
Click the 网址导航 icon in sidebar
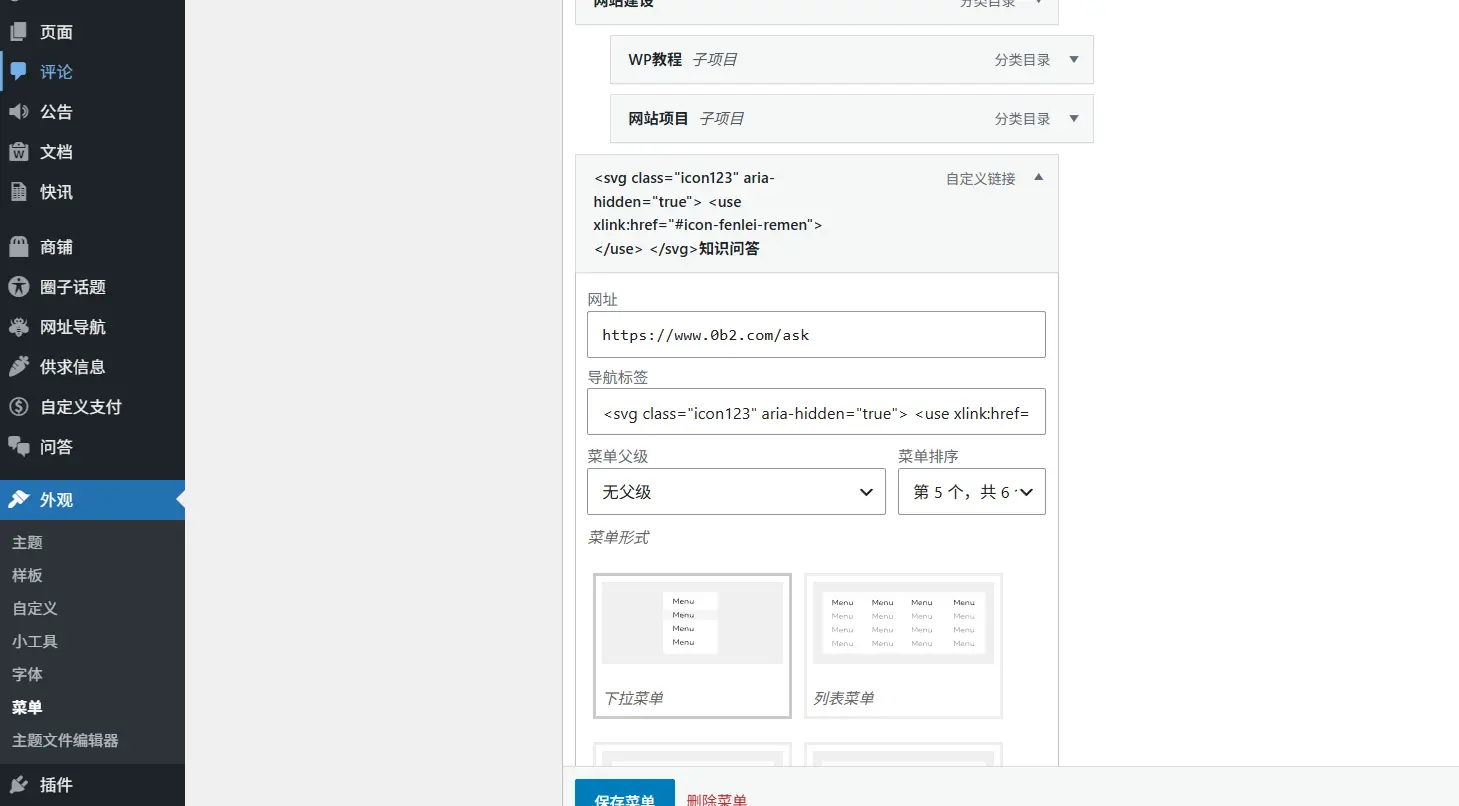click(18, 327)
